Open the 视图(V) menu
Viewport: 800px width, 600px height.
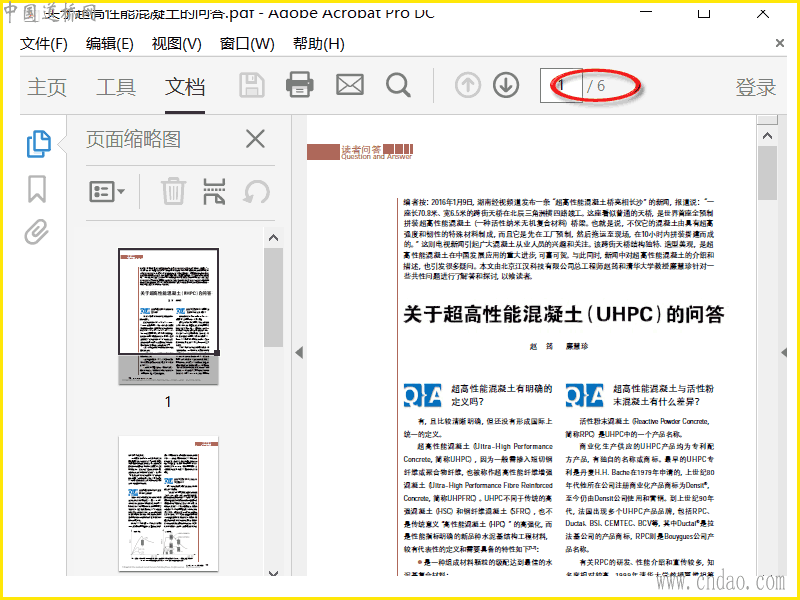[x=177, y=44]
